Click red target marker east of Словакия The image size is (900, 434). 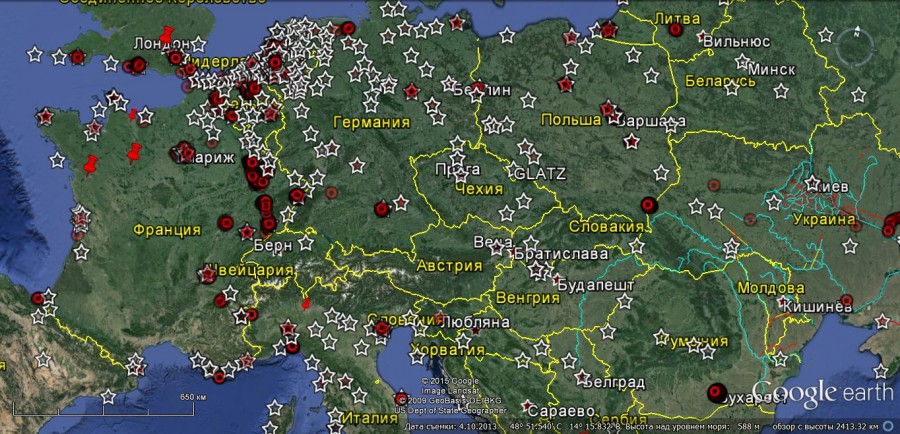(647, 204)
